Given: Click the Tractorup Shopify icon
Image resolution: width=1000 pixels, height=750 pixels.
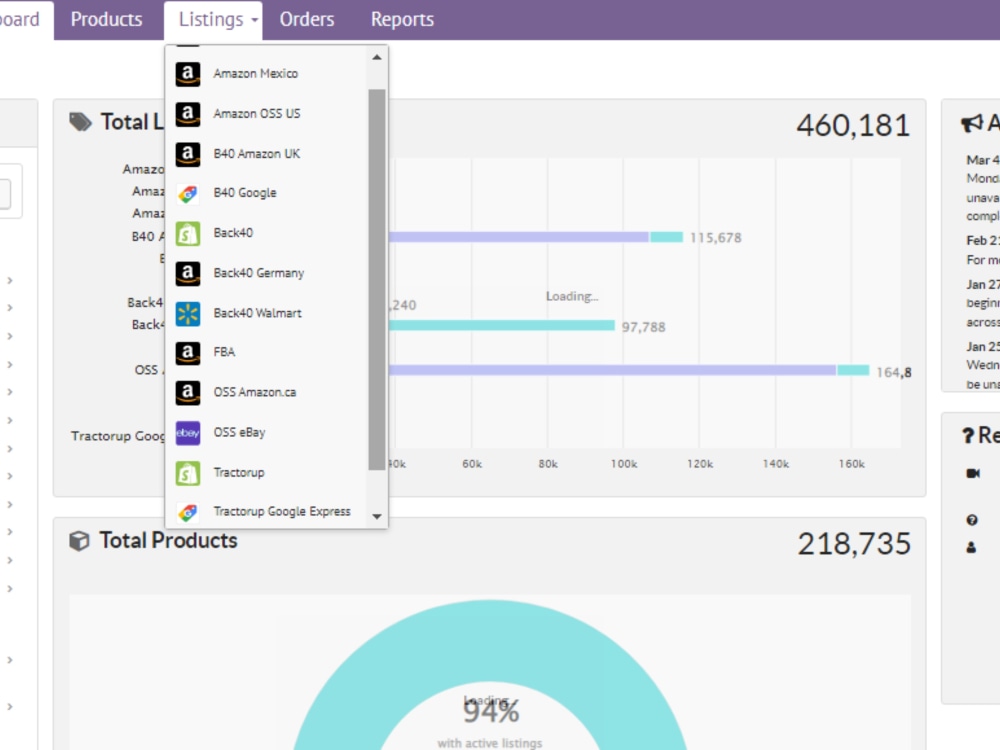Looking at the screenshot, I should (188, 473).
